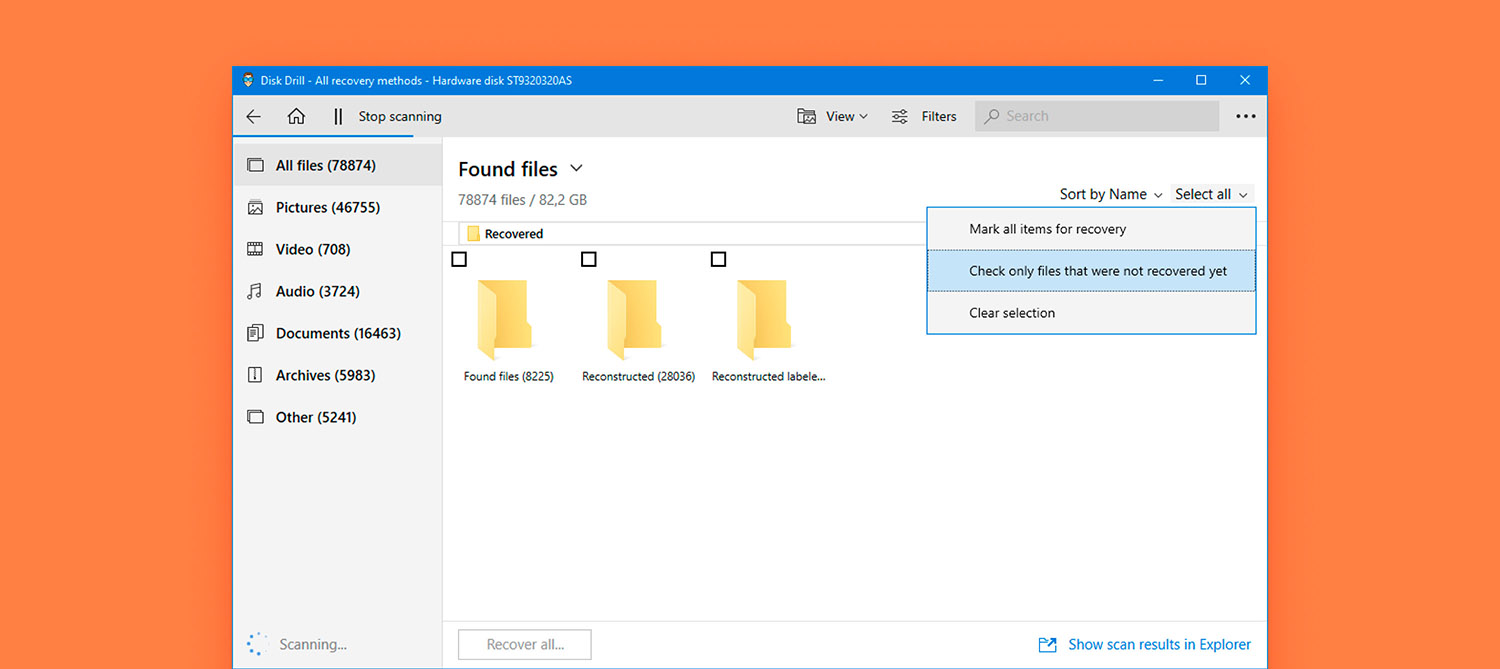Click the window title mentioning ST9320320AS
The width and height of the screenshot is (1500, 669).
[416, 81]
